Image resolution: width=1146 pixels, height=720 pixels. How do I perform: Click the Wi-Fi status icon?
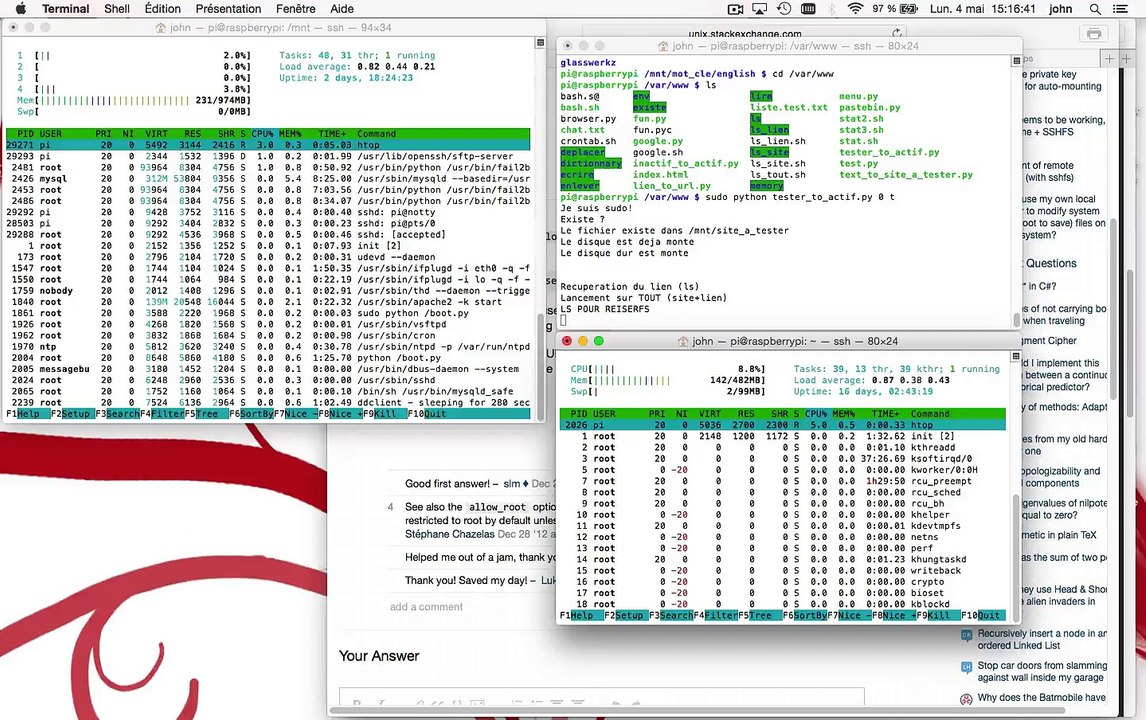855,9
